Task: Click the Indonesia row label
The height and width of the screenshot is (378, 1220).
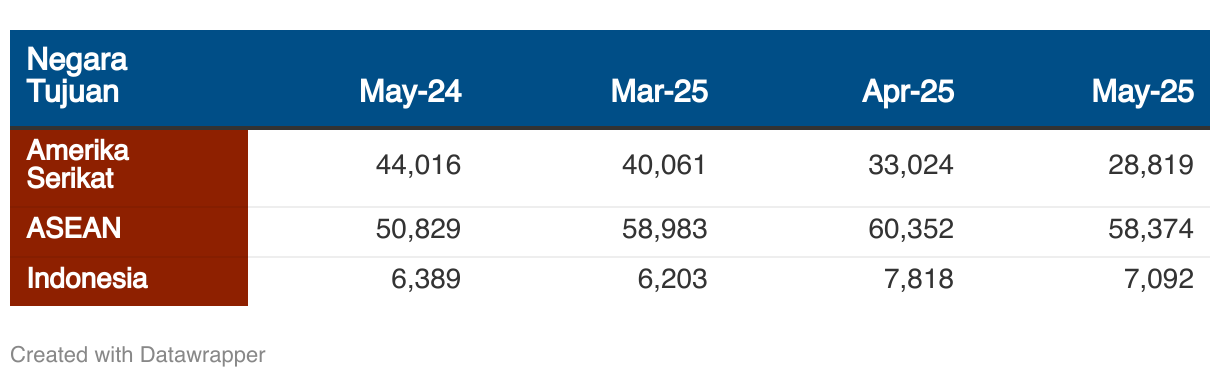Action: 87,279
